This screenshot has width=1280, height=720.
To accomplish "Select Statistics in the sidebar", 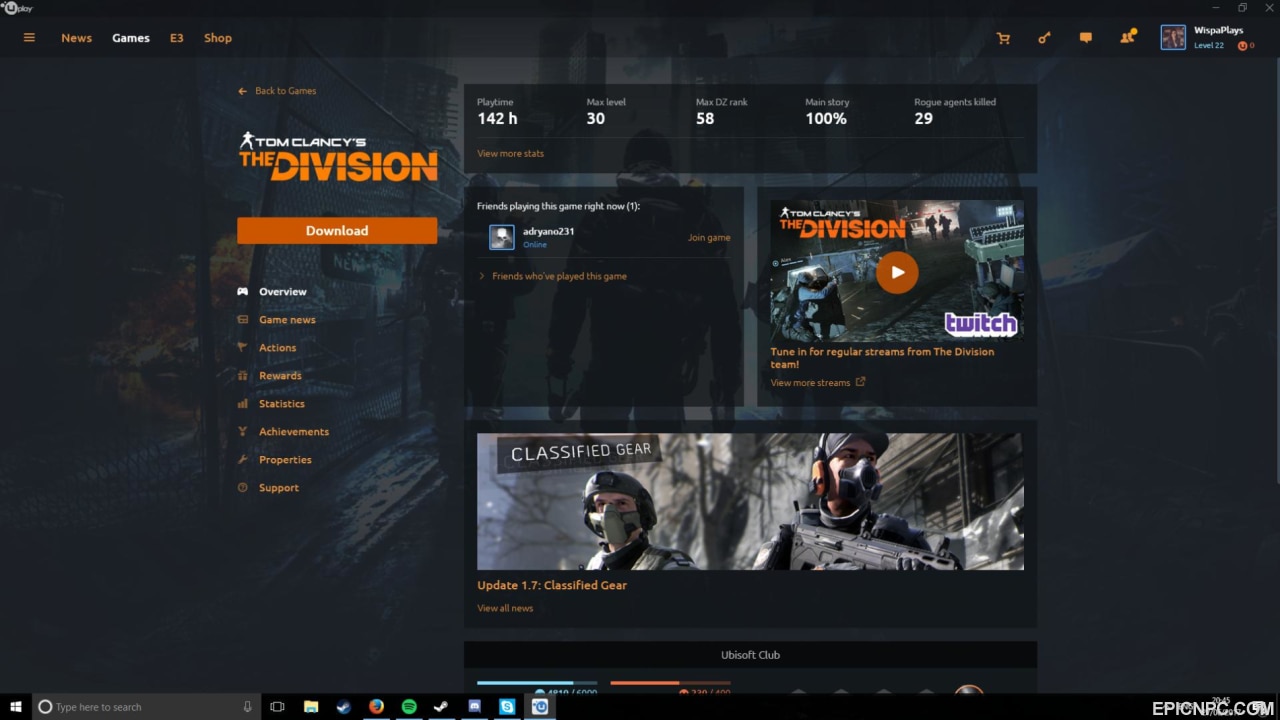I will [281, 404].
